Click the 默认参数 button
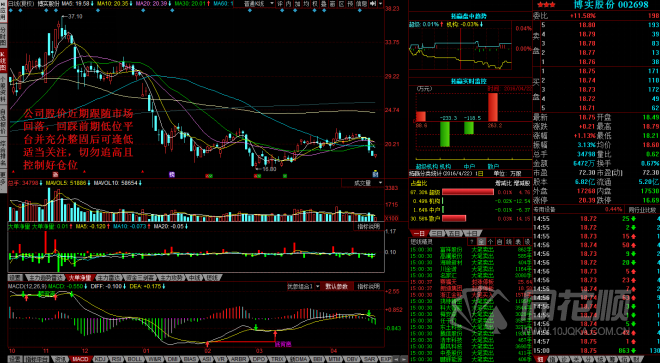This screenshot has height=363, width=660. click(337, 286)
